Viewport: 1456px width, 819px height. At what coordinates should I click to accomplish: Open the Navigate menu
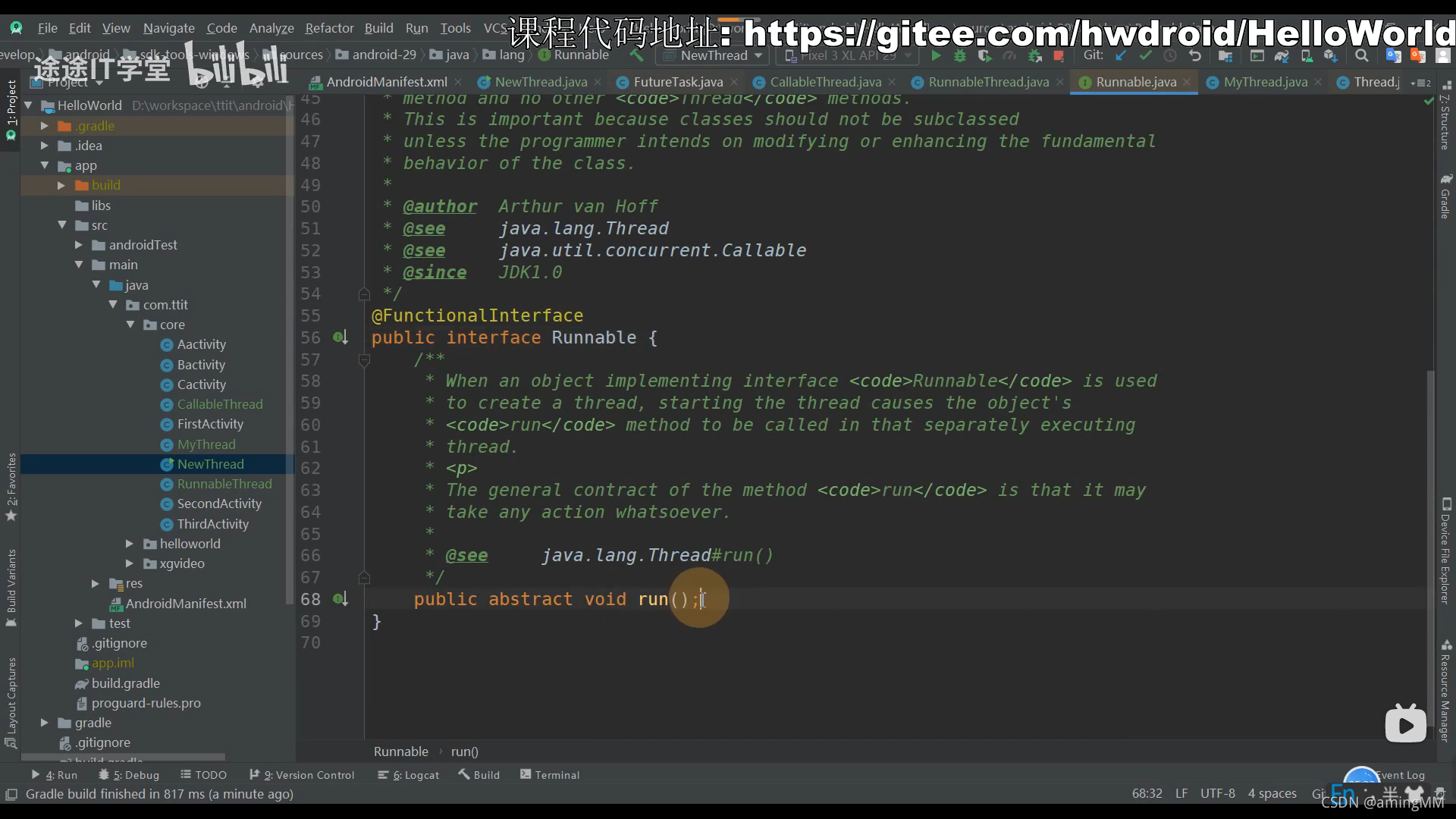168,28
